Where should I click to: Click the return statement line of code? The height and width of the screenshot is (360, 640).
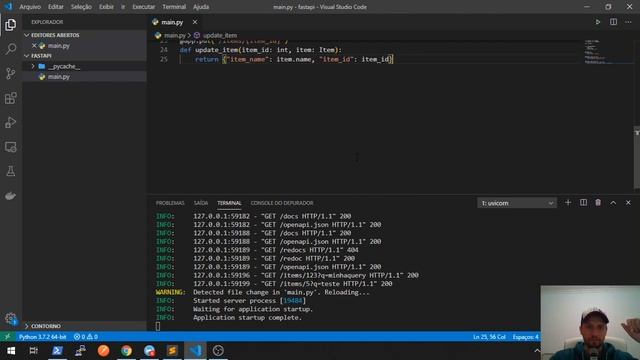tap(294, 60)
